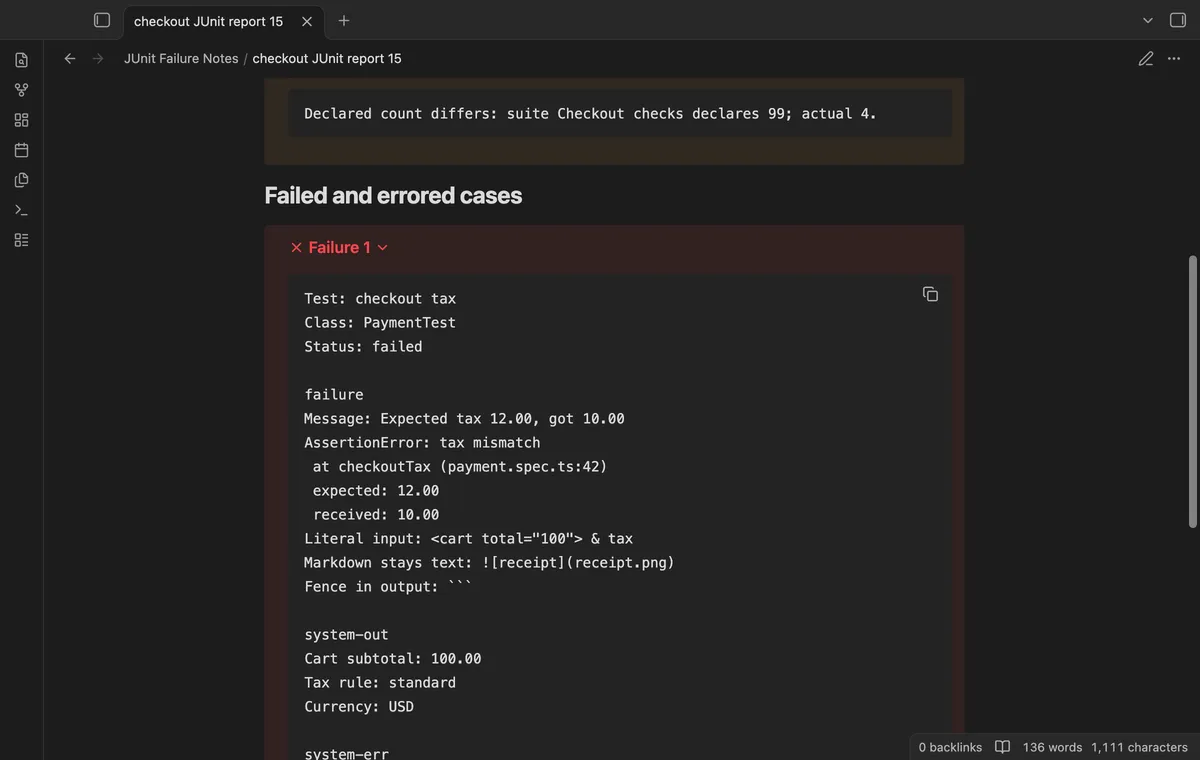Screen dimensions: 1200x760
Task: Open command palette icon in ribbon
Action: tap(21, 210)
